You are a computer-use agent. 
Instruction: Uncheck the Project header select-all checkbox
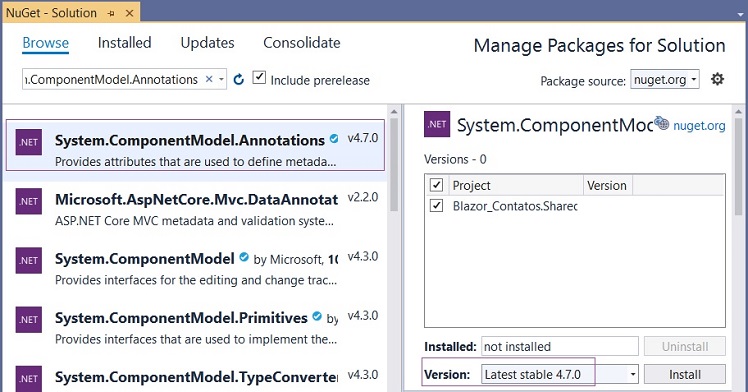(436, 185)
